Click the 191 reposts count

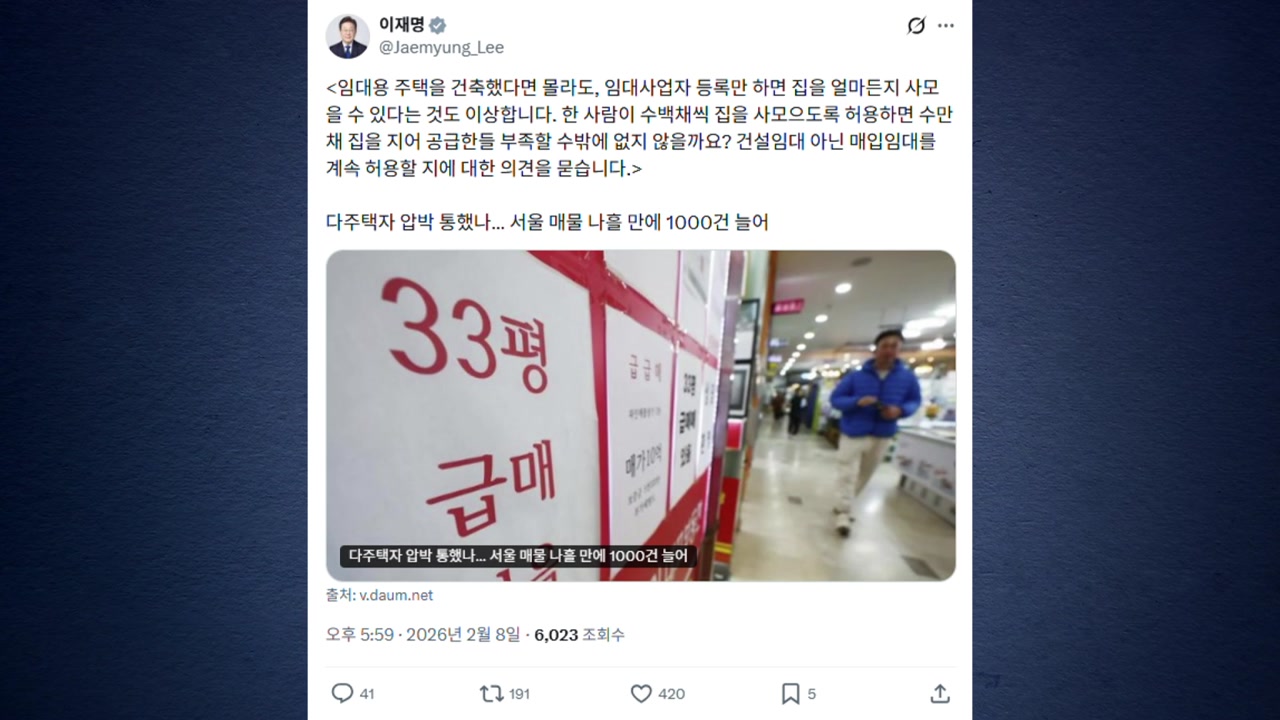519,694
